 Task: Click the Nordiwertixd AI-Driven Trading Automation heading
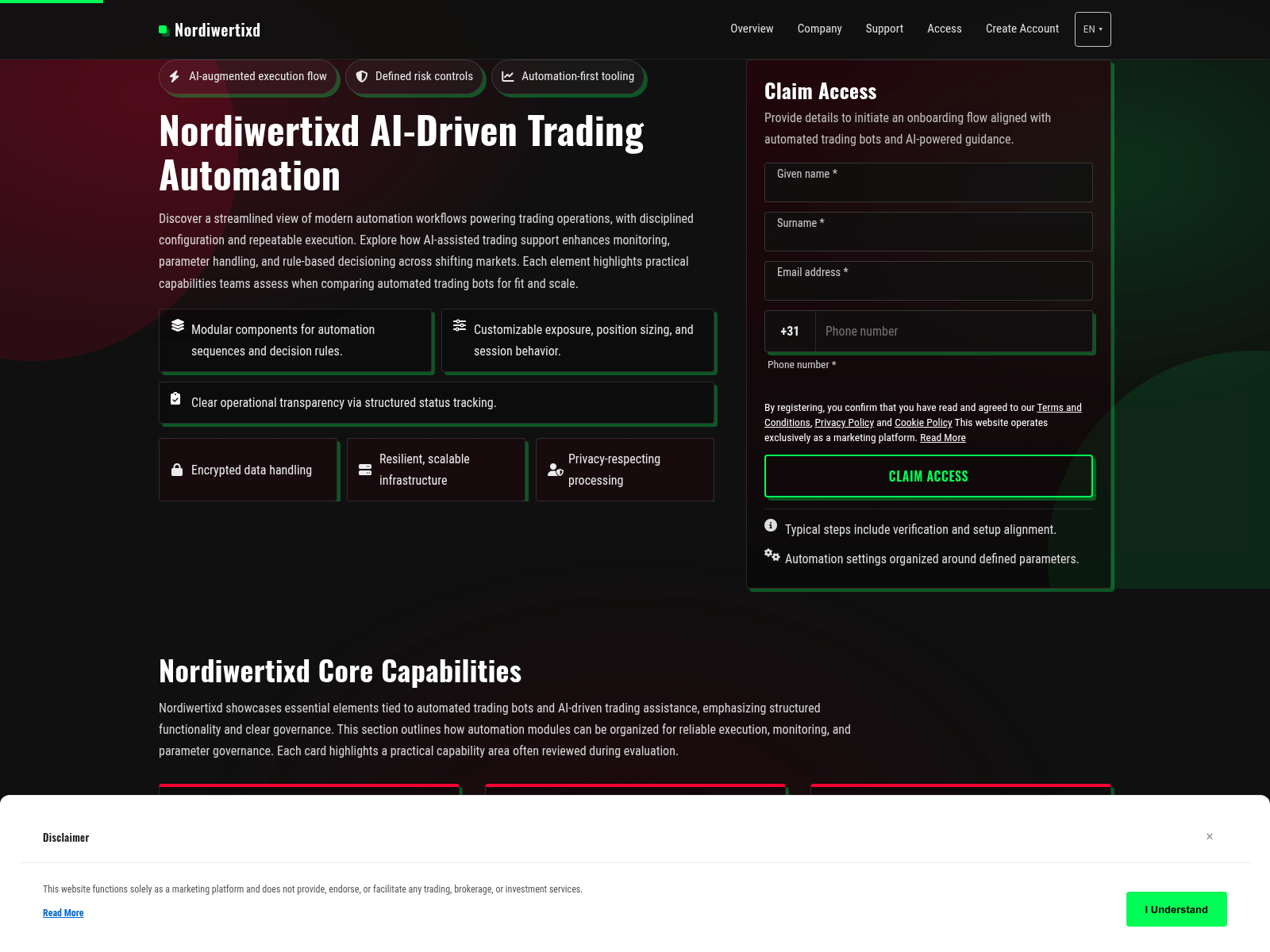point(402,154)
